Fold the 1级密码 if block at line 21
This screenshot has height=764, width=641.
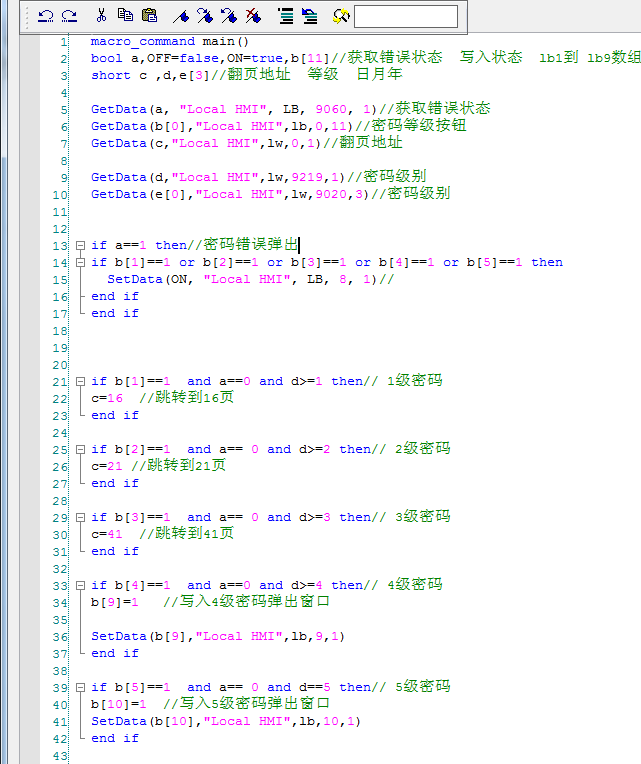(x=81, y=381)
